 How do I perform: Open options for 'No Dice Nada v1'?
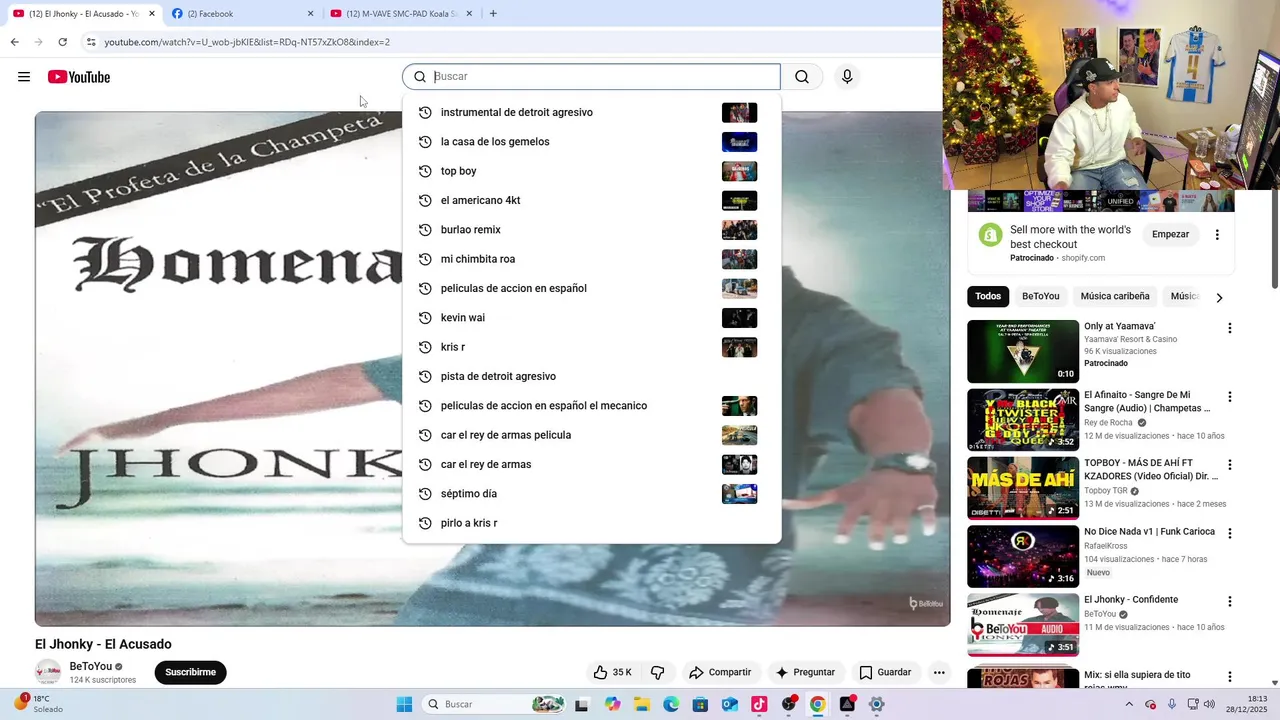coord(1230,533)
